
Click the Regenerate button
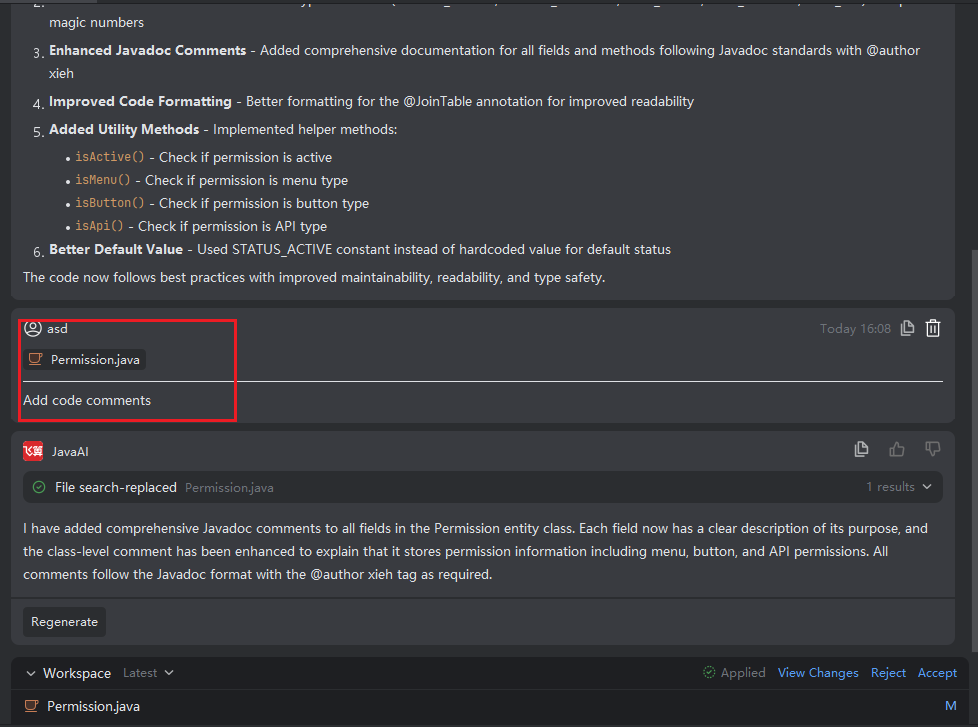point(64,621)
